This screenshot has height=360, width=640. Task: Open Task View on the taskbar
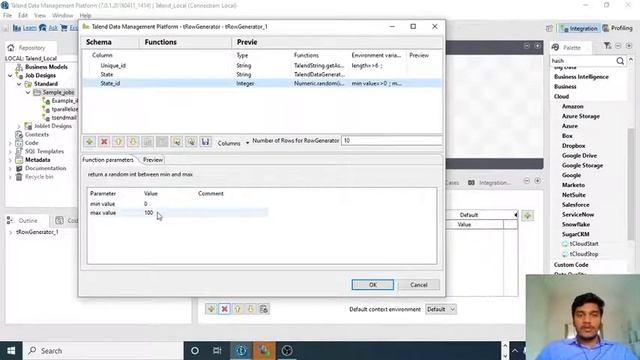(217, 351)
